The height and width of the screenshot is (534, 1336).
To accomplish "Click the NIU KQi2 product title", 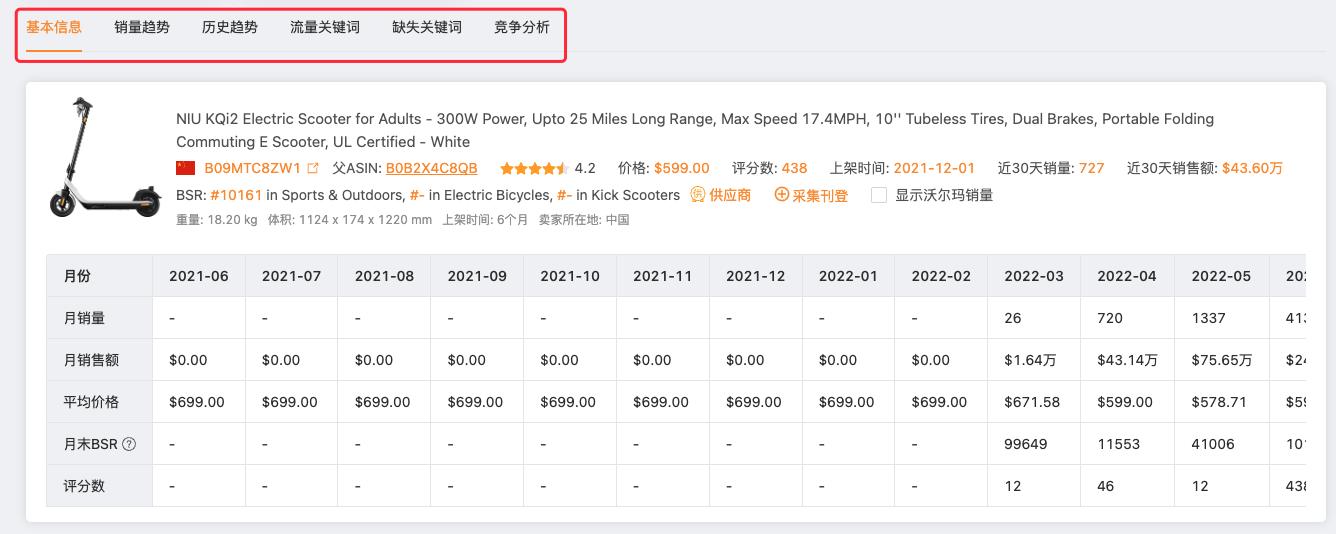I will [x=695, y=130].
